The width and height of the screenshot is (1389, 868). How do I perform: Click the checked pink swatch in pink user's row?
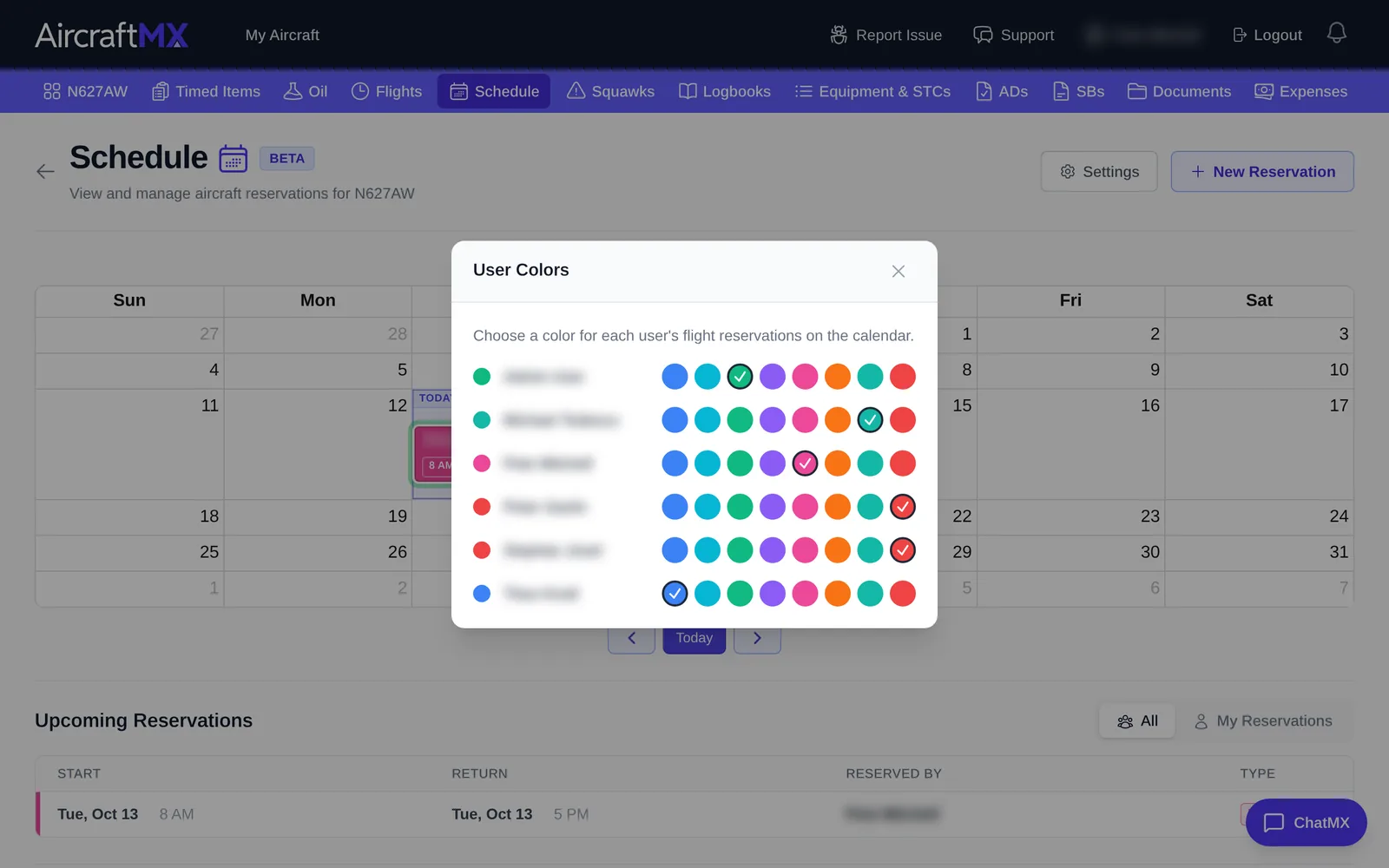(805, 464)
